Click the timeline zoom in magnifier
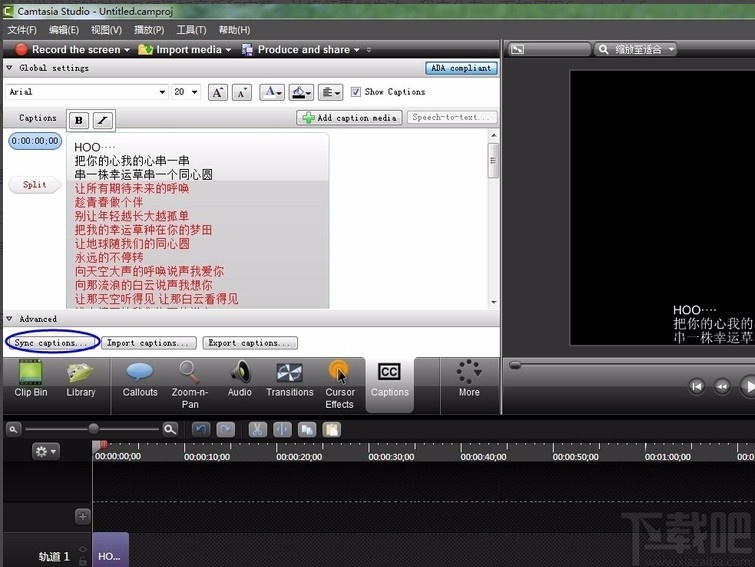755x567 pixels. [170, 429]
